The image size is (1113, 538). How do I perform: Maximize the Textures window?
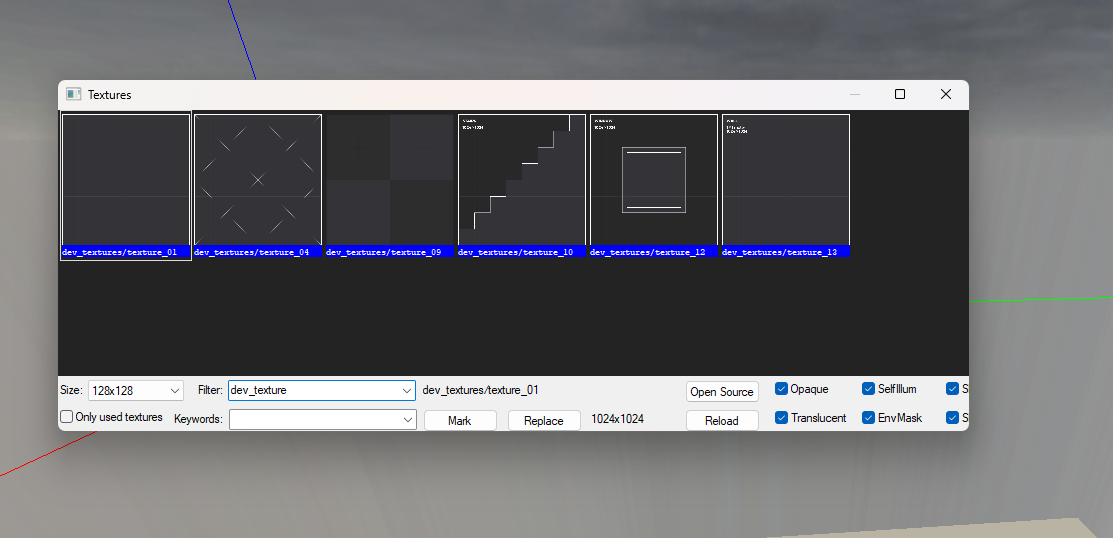pos(899,94)
